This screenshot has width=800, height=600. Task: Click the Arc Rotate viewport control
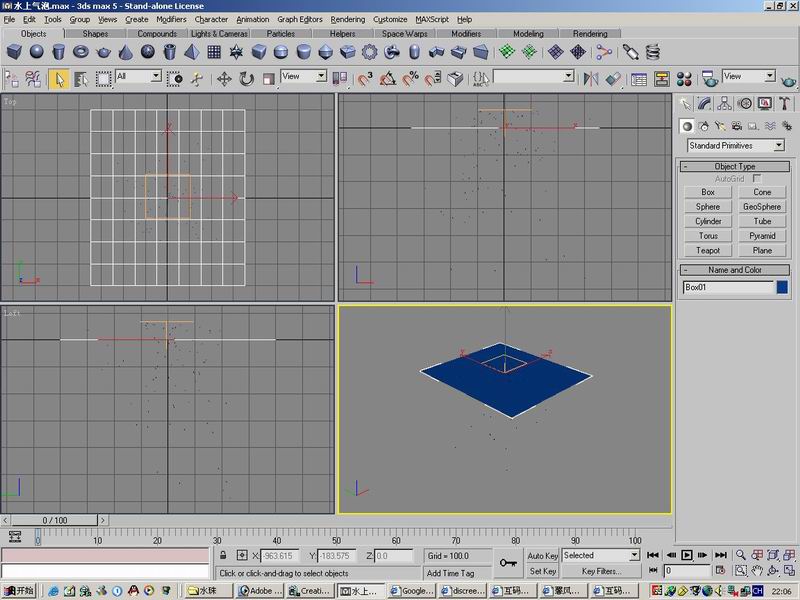[773, 571]
